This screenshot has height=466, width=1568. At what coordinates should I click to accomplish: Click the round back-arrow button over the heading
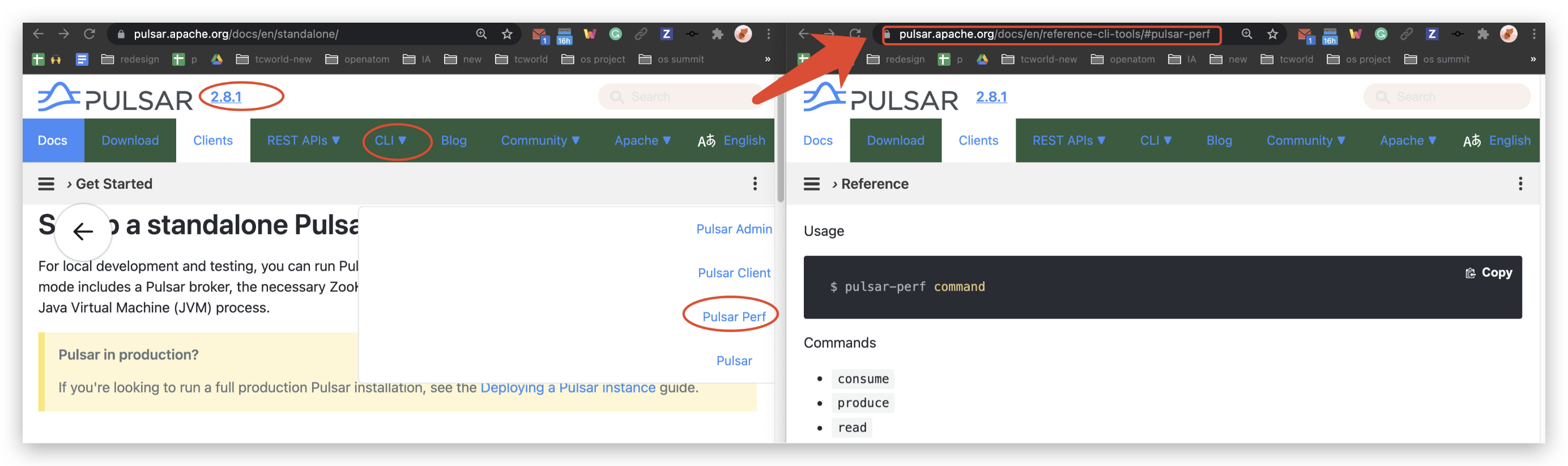83,231
